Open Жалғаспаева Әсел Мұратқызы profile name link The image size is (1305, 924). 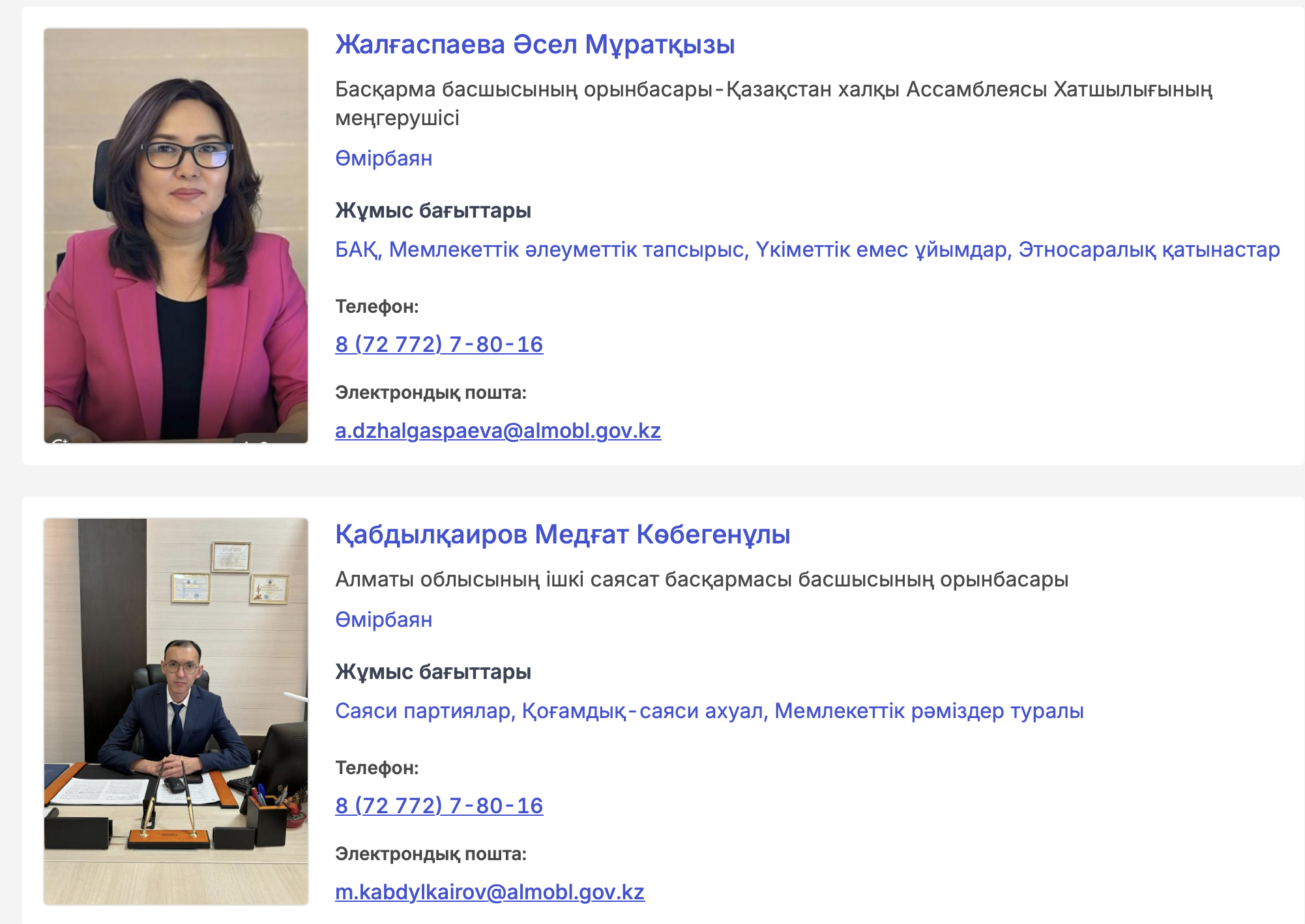[535, 45]
